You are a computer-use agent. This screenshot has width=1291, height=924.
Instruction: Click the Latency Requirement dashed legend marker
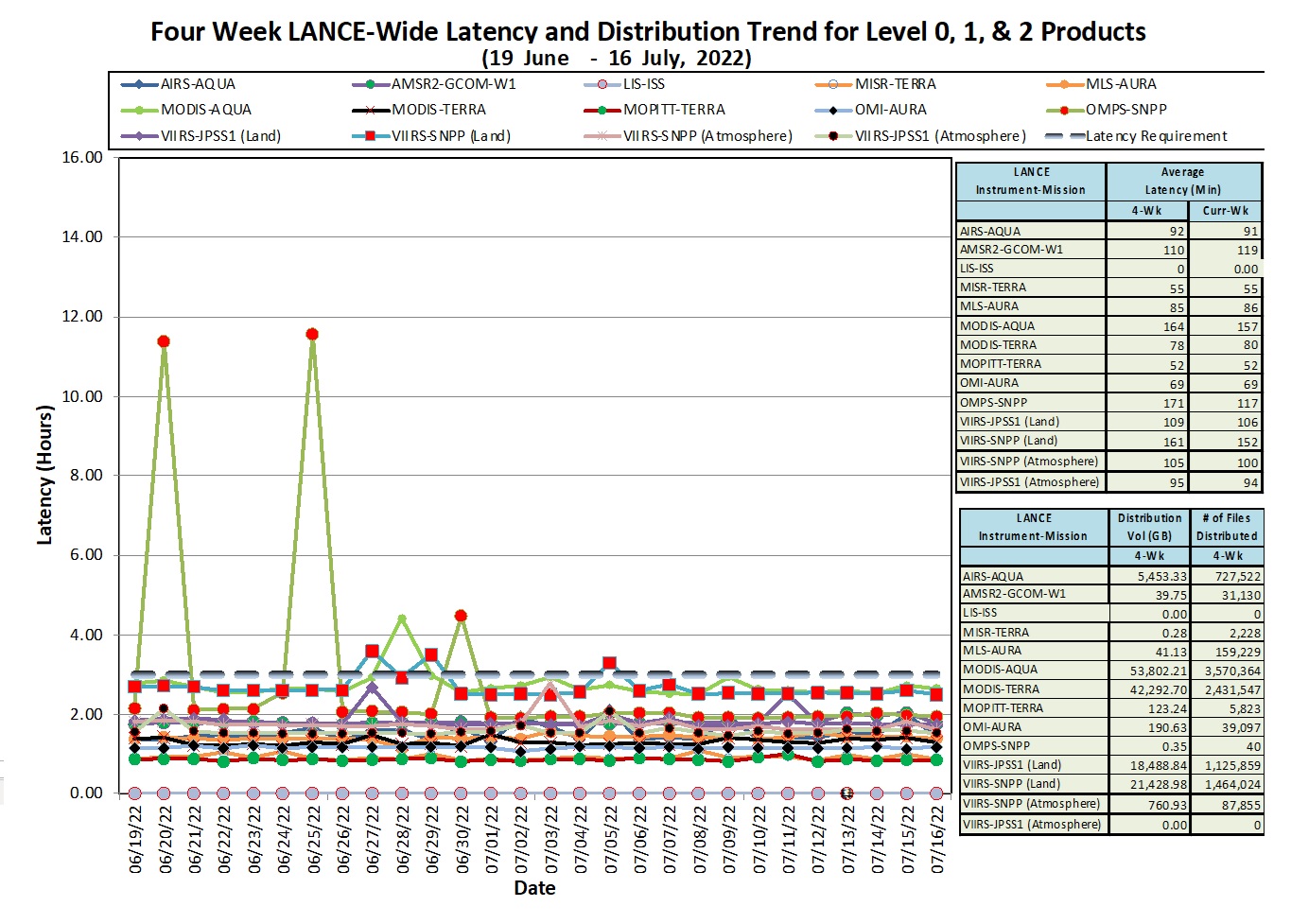click(x=1064, y=136)
